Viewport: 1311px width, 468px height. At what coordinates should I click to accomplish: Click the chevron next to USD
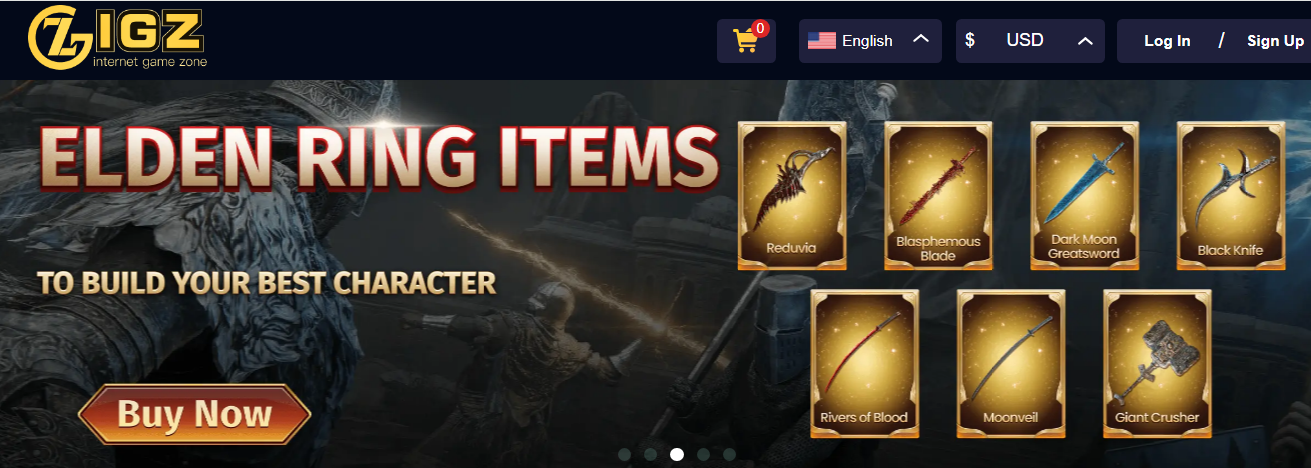click(1085, 41)
